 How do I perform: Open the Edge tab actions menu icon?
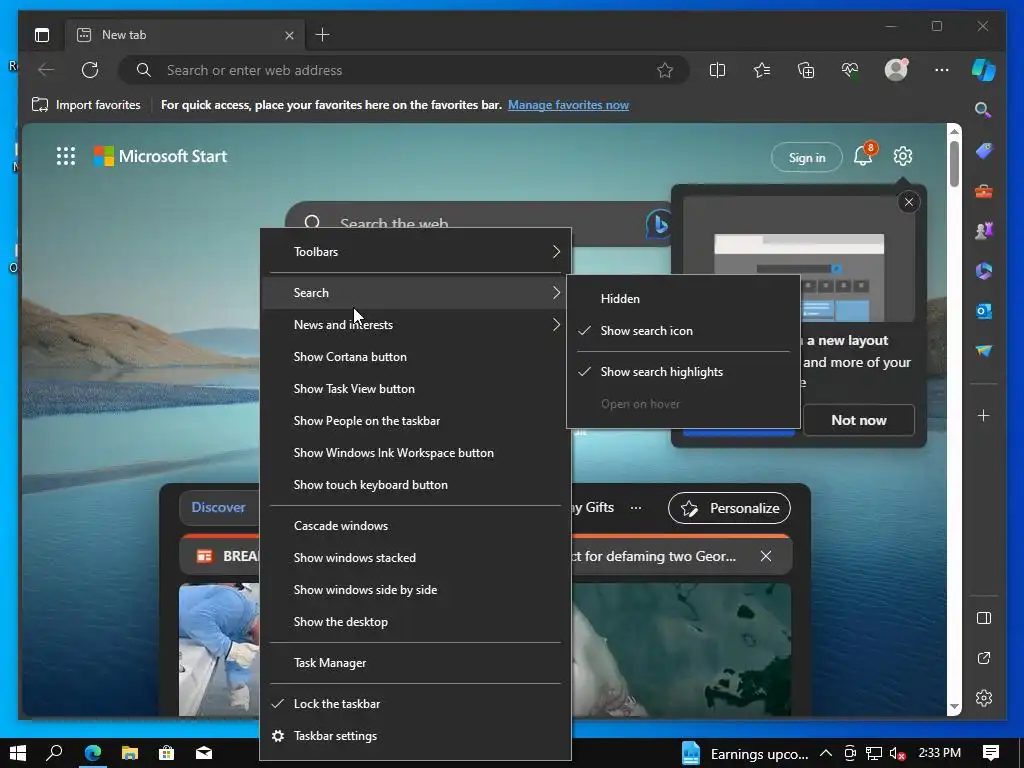click(x=42, y=35)
